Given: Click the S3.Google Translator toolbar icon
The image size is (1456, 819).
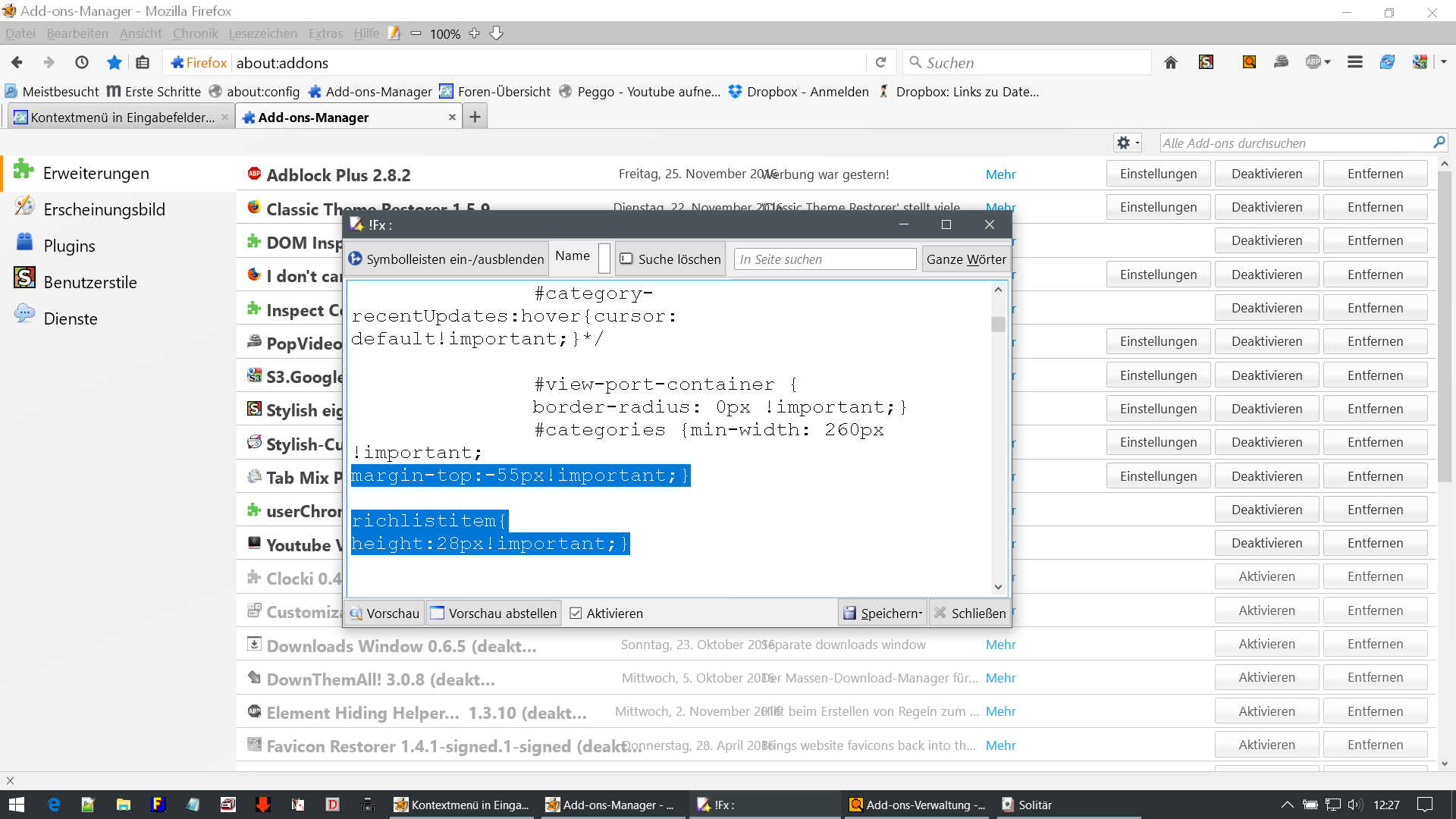Looking at the screenshot, I should click(x=1420, y=62).
